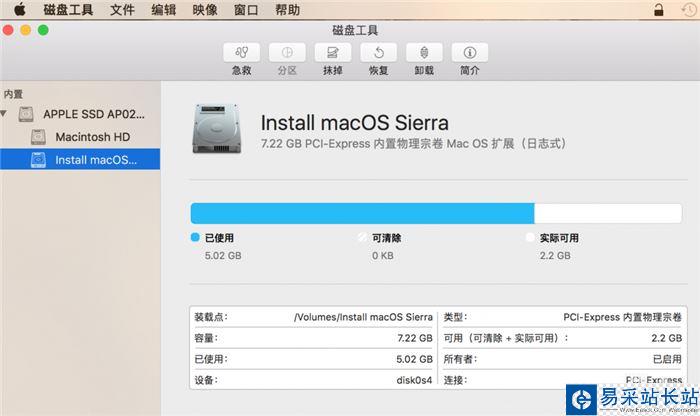
Task: Click the lock icon in menu bar
Action: point(659,10)
